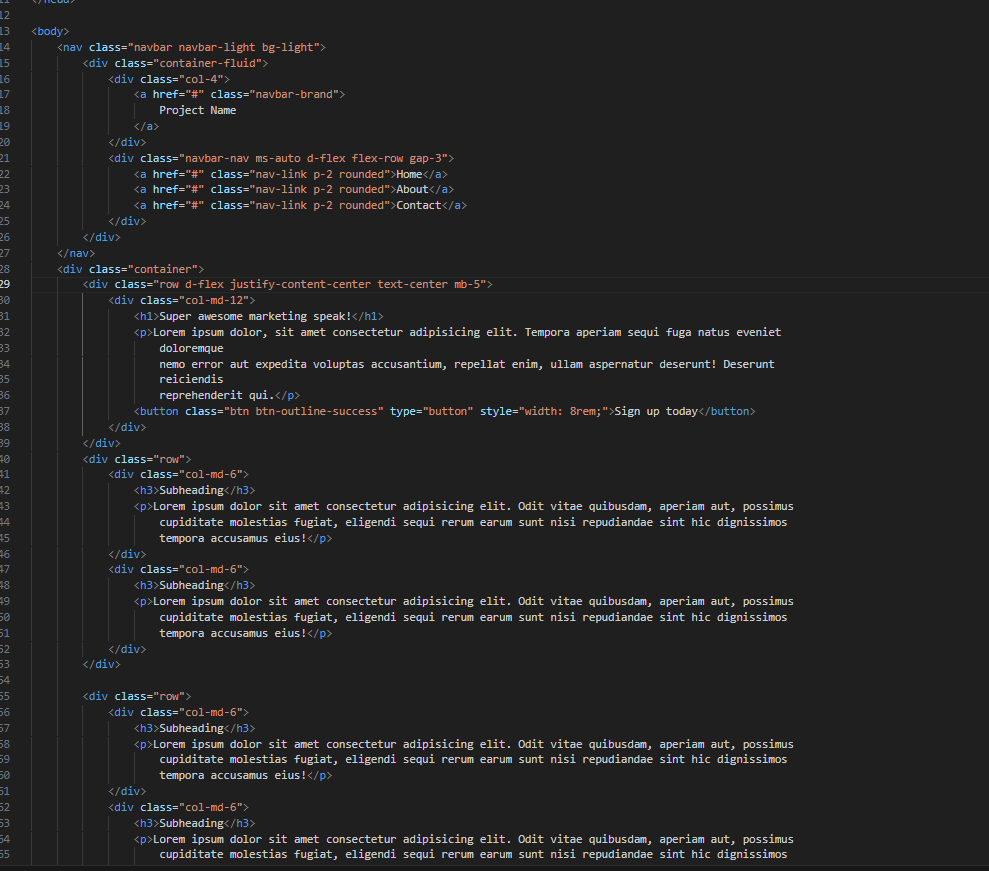Click the "Project Name" text

point(198,110)
